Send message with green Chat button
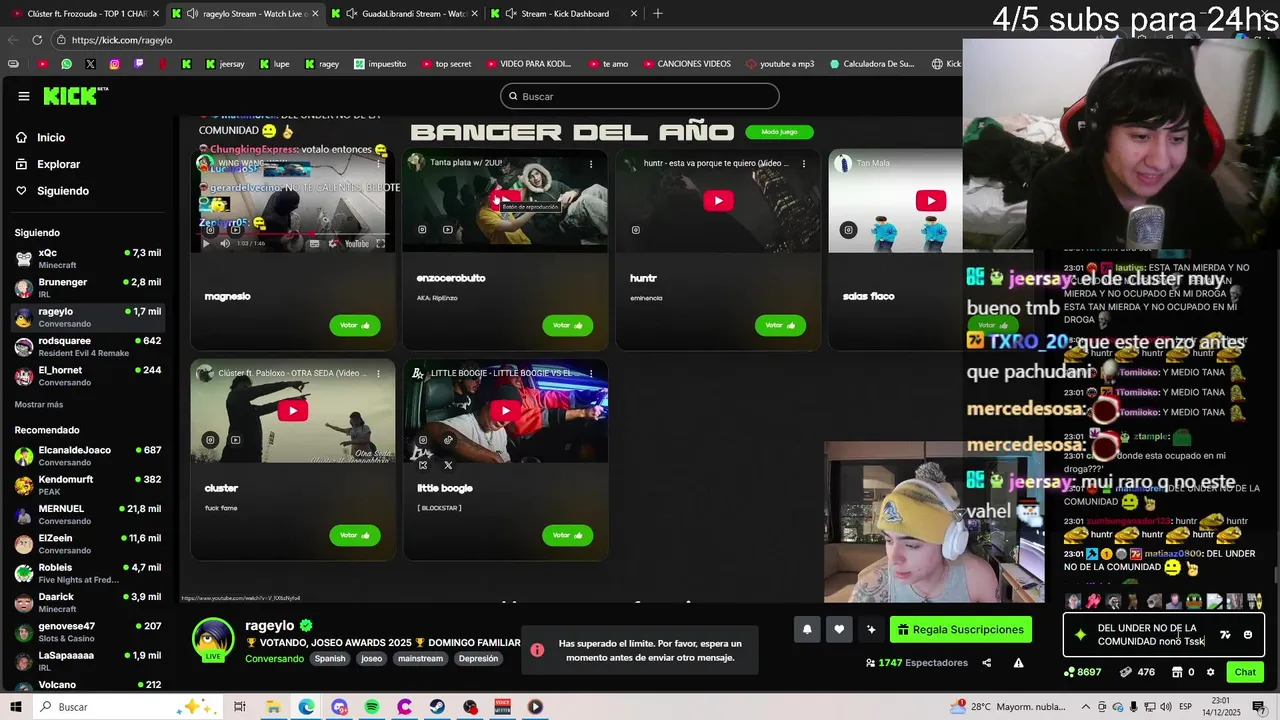 (1245, 672)
